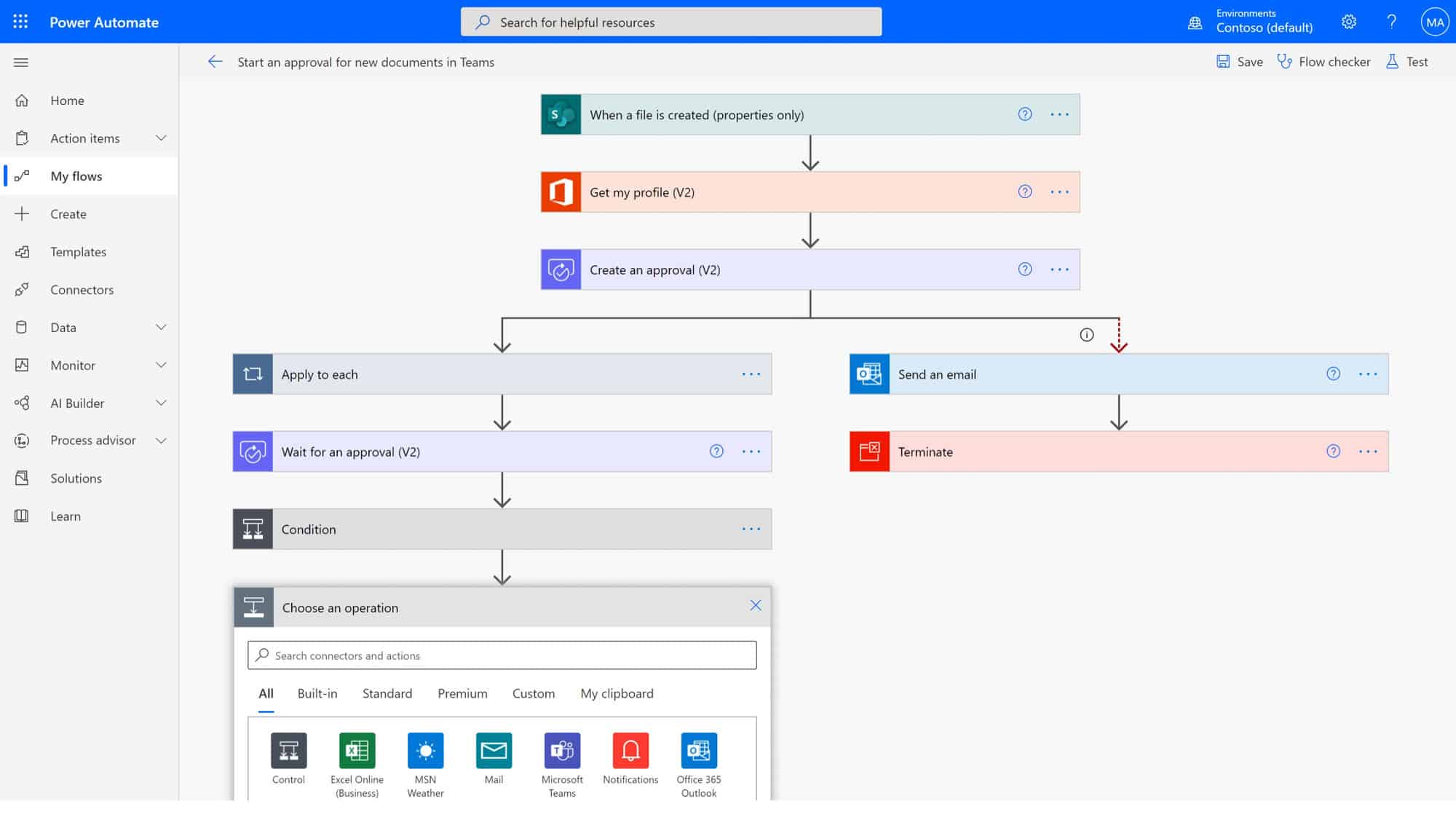The image size is (1456, 820).
Task: Click the search connectors and actions field
Action: (502, 655)
